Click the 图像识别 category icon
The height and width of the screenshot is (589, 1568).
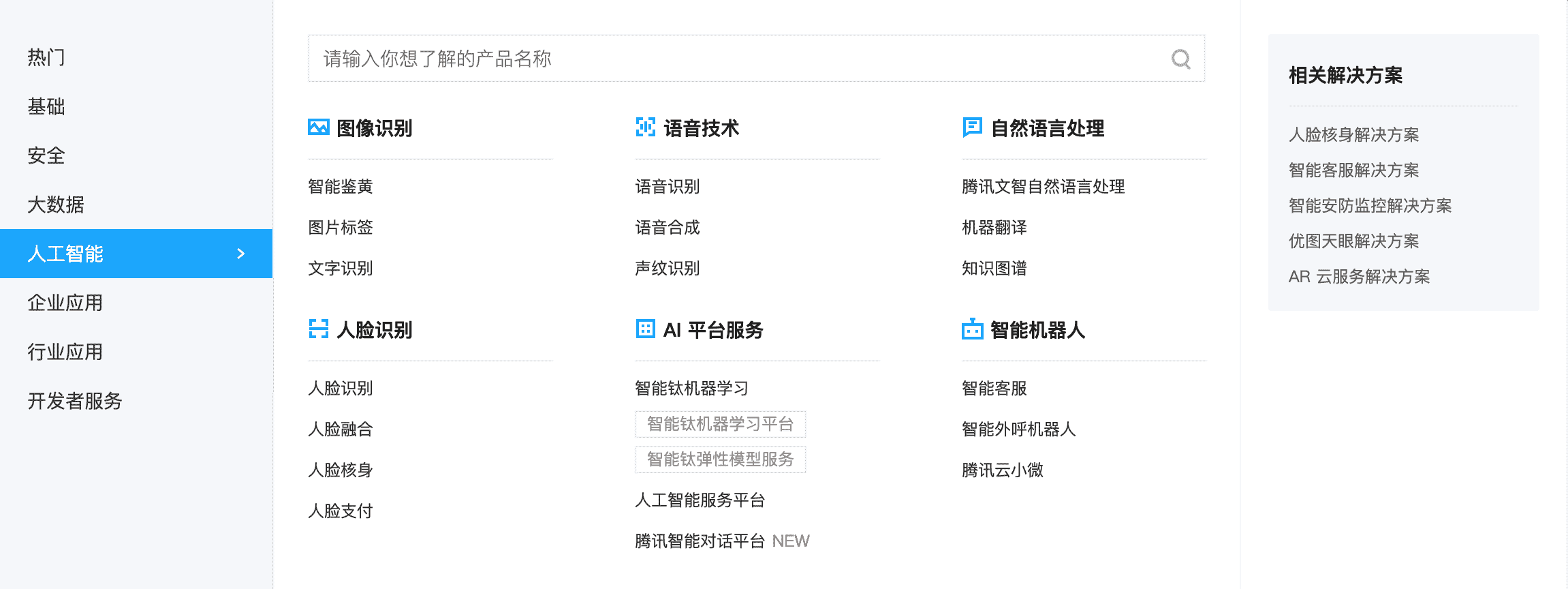[x=318, y=127]
